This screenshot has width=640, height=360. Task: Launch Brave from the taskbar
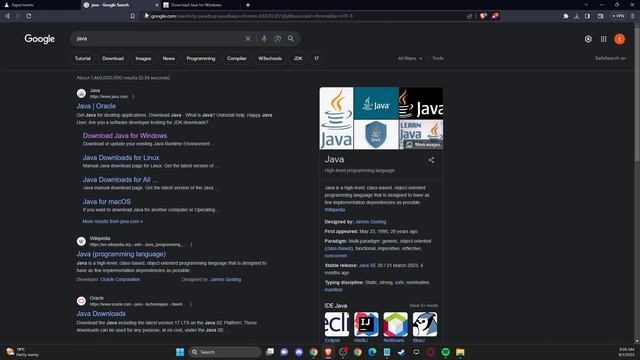pos(328,352)
